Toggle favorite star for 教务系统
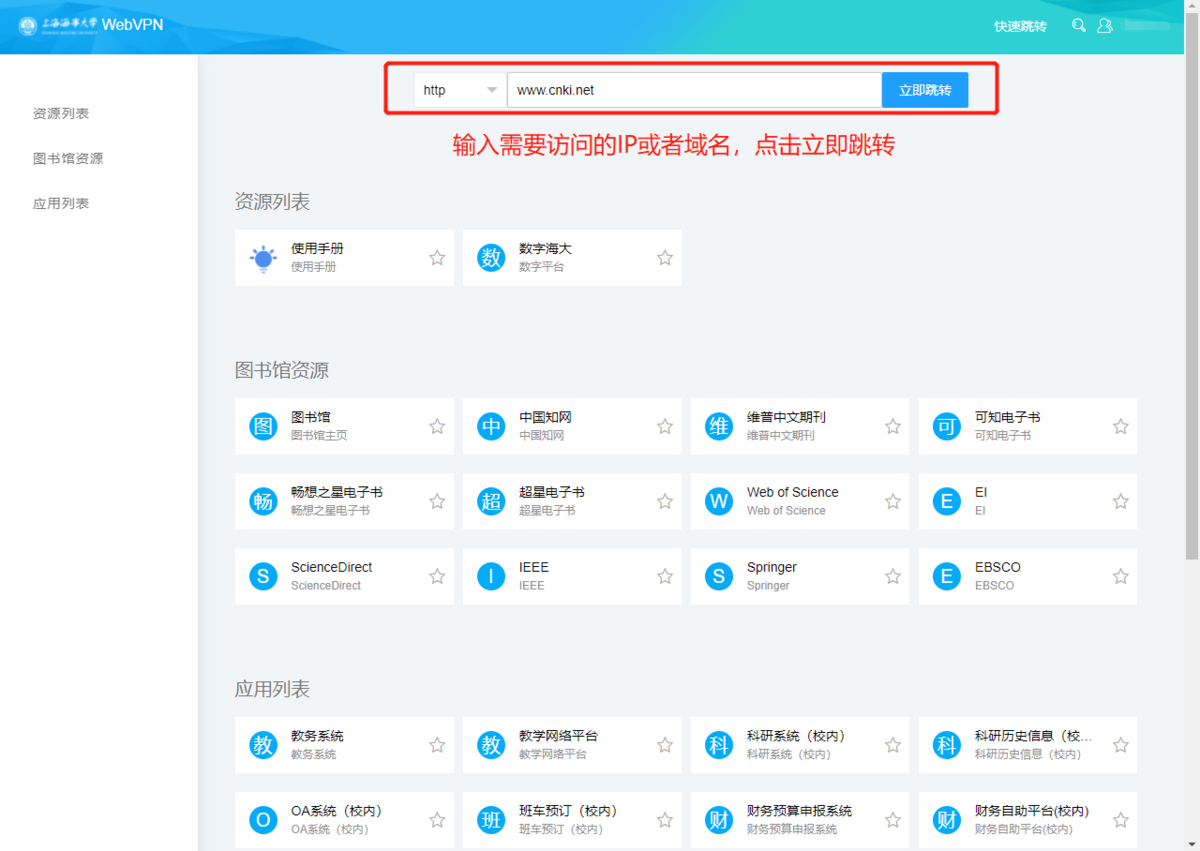 (437, 745)
